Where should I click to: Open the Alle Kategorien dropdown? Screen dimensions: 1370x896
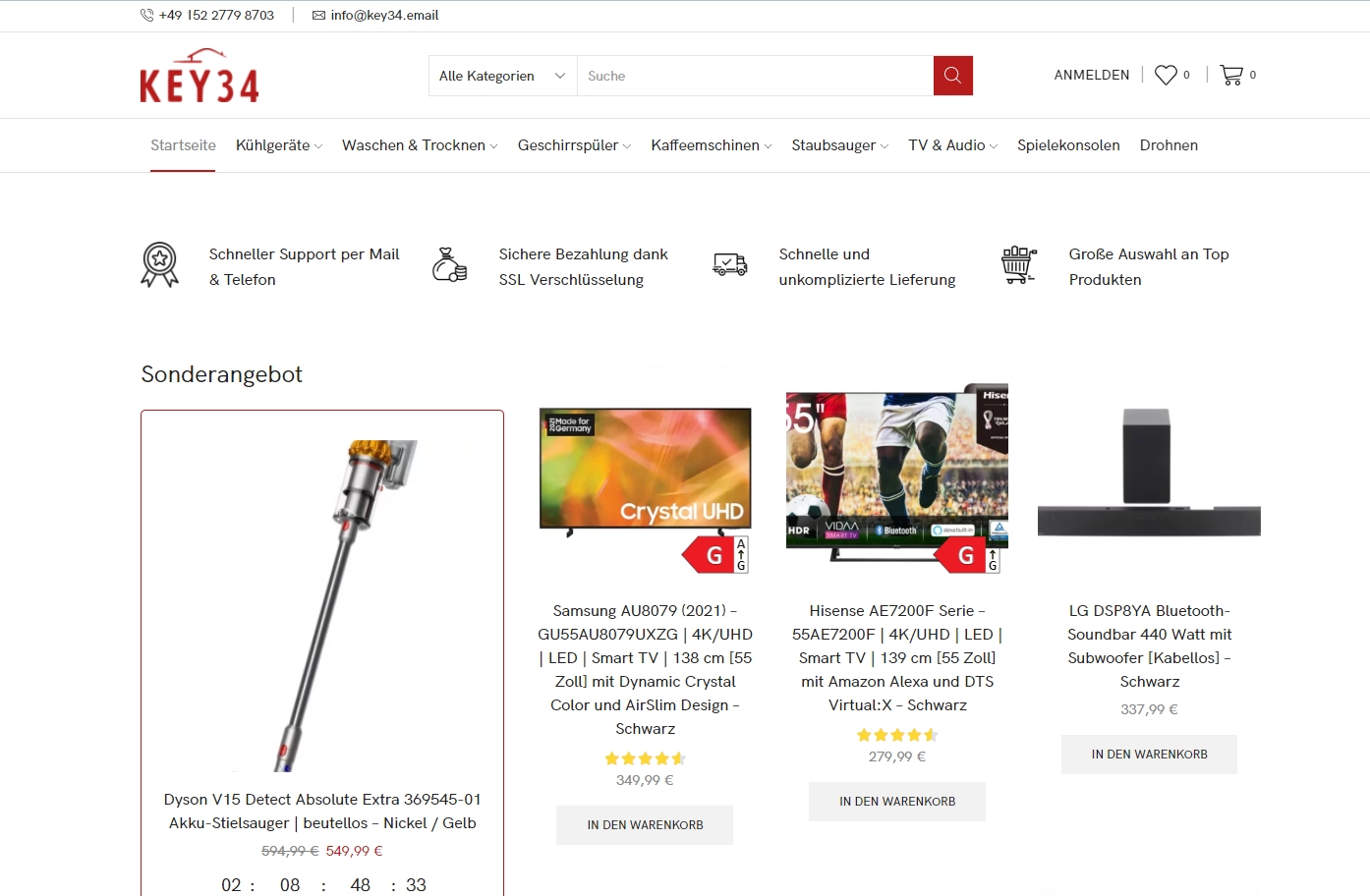point(503,76)
